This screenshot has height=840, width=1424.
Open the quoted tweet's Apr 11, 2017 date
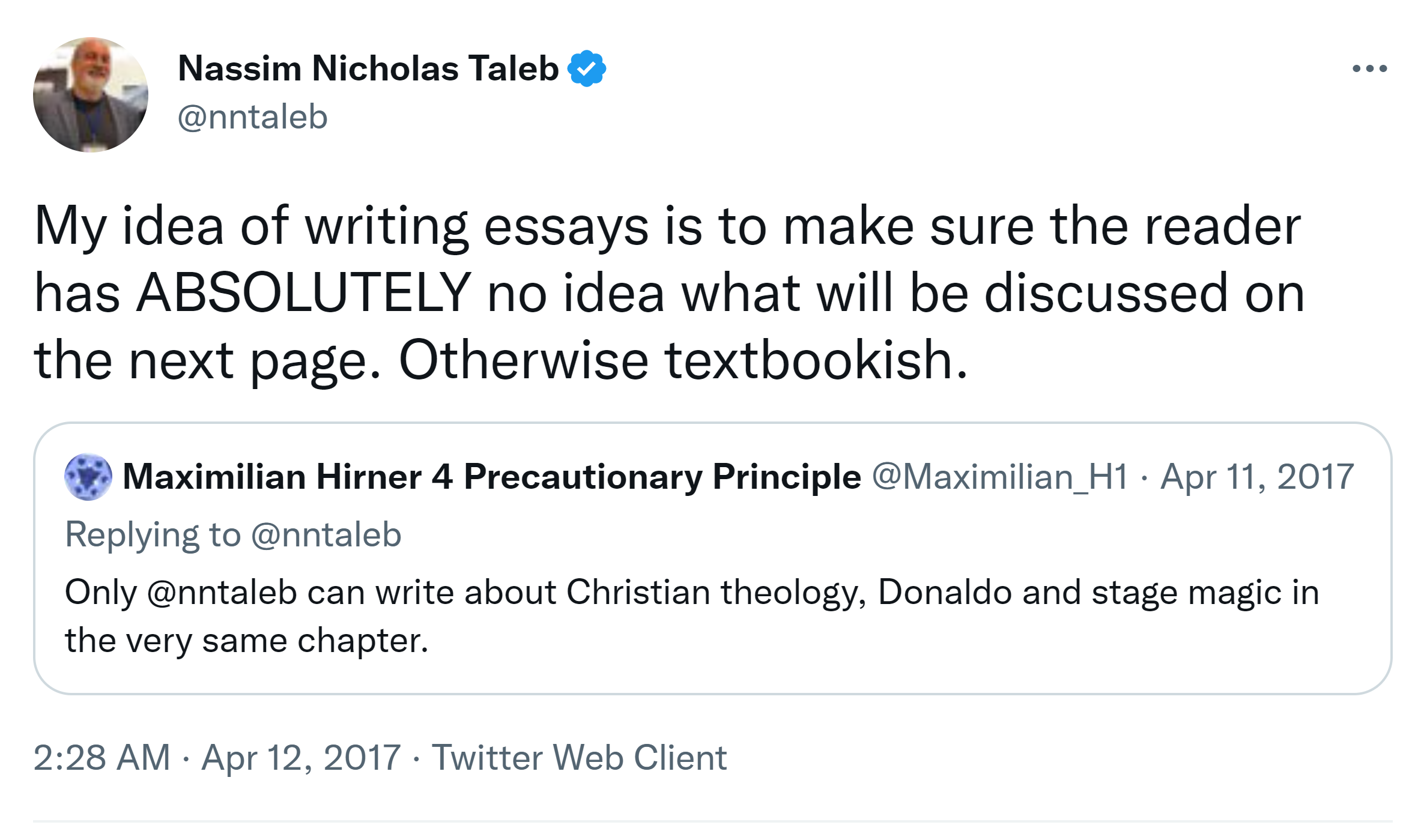[x=1257, y=477]
